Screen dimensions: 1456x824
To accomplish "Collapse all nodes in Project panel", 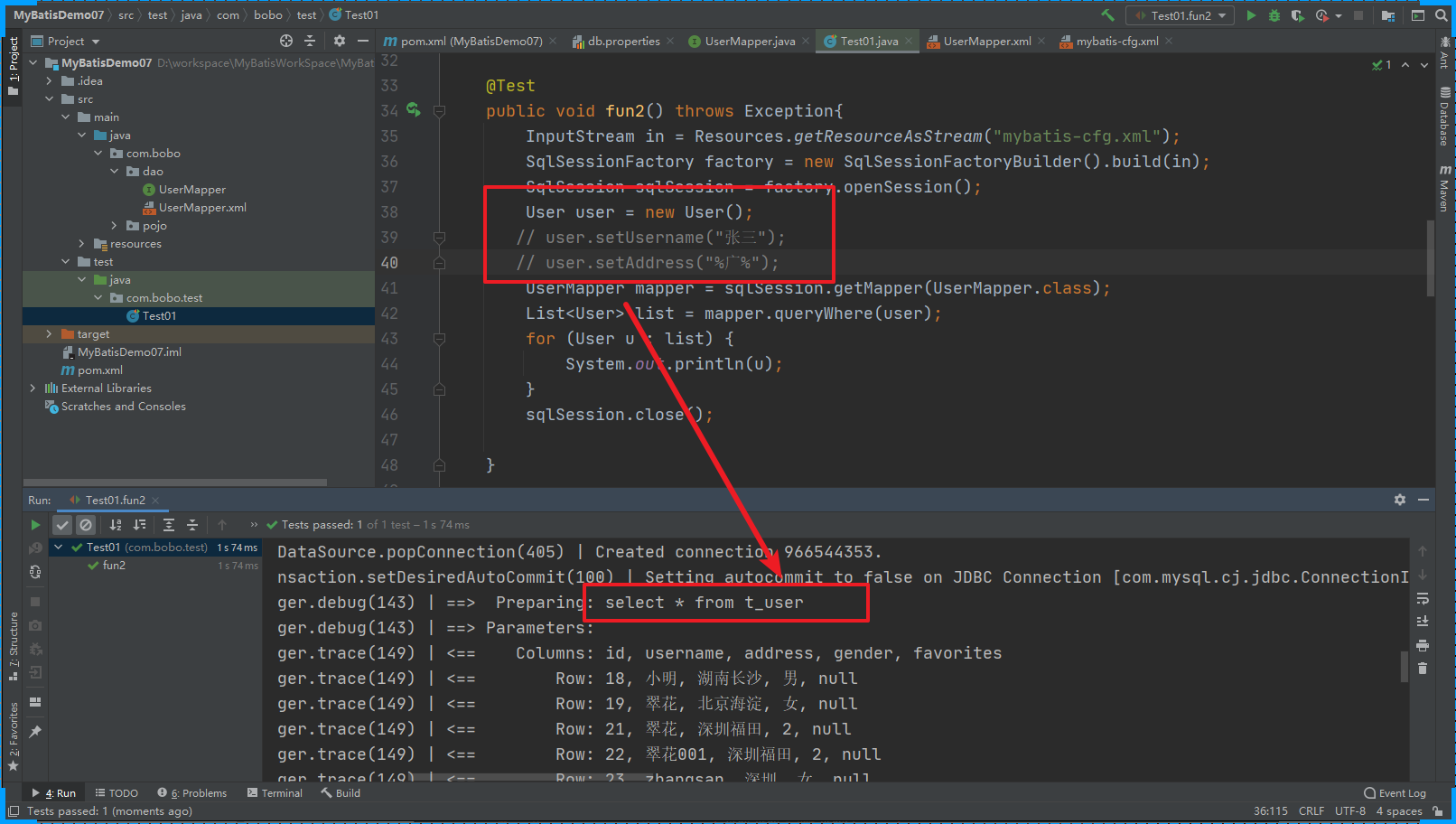I will (310, 41).
